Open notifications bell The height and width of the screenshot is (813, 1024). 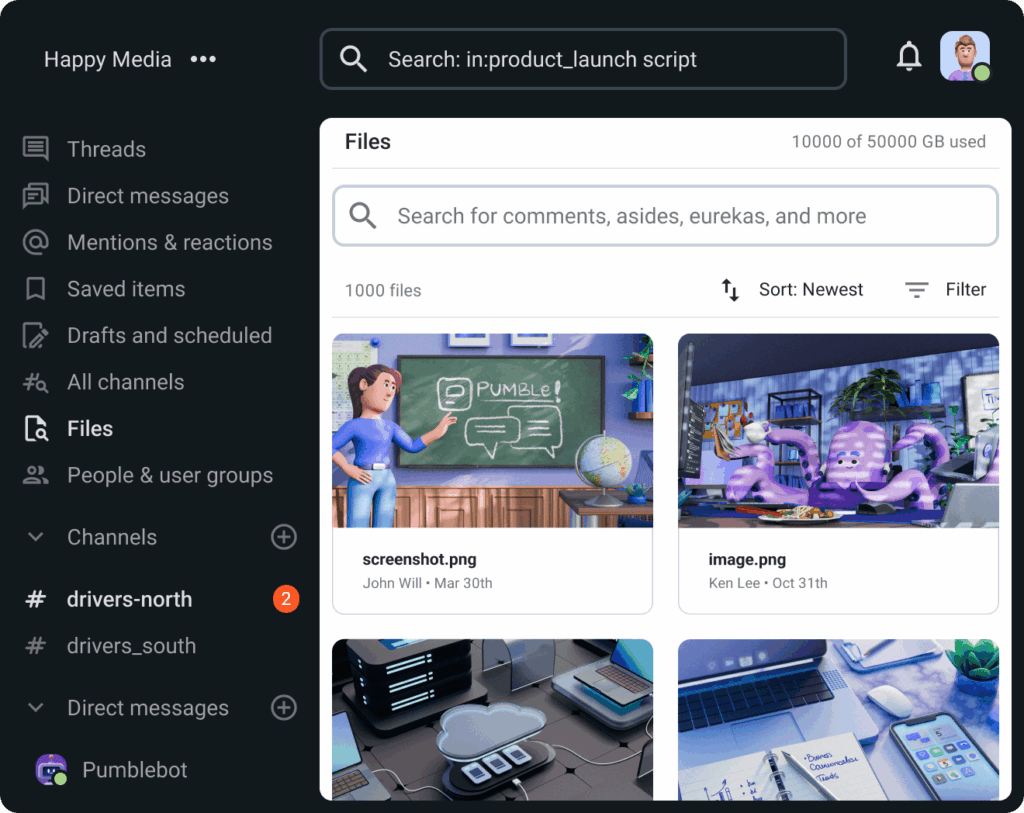click(908, 56)
